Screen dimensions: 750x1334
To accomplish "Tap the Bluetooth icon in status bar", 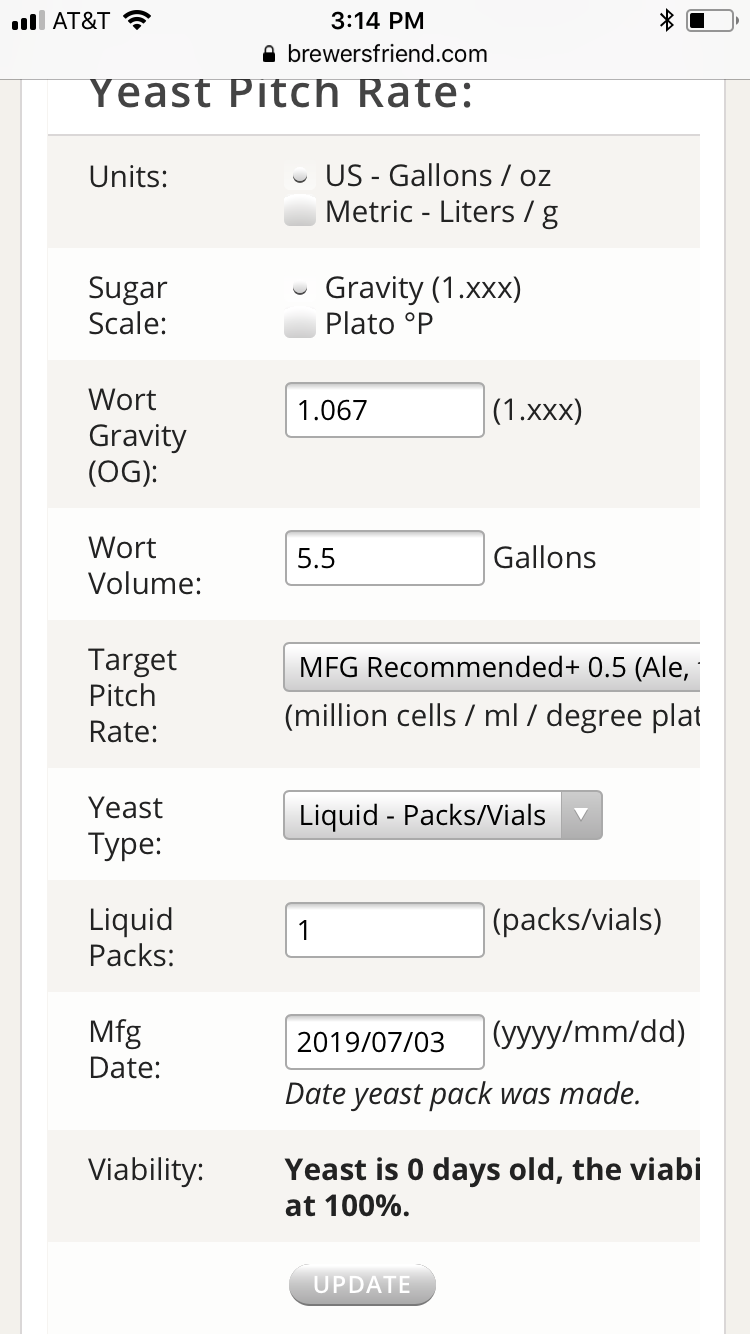I will (x=667, y=20).
